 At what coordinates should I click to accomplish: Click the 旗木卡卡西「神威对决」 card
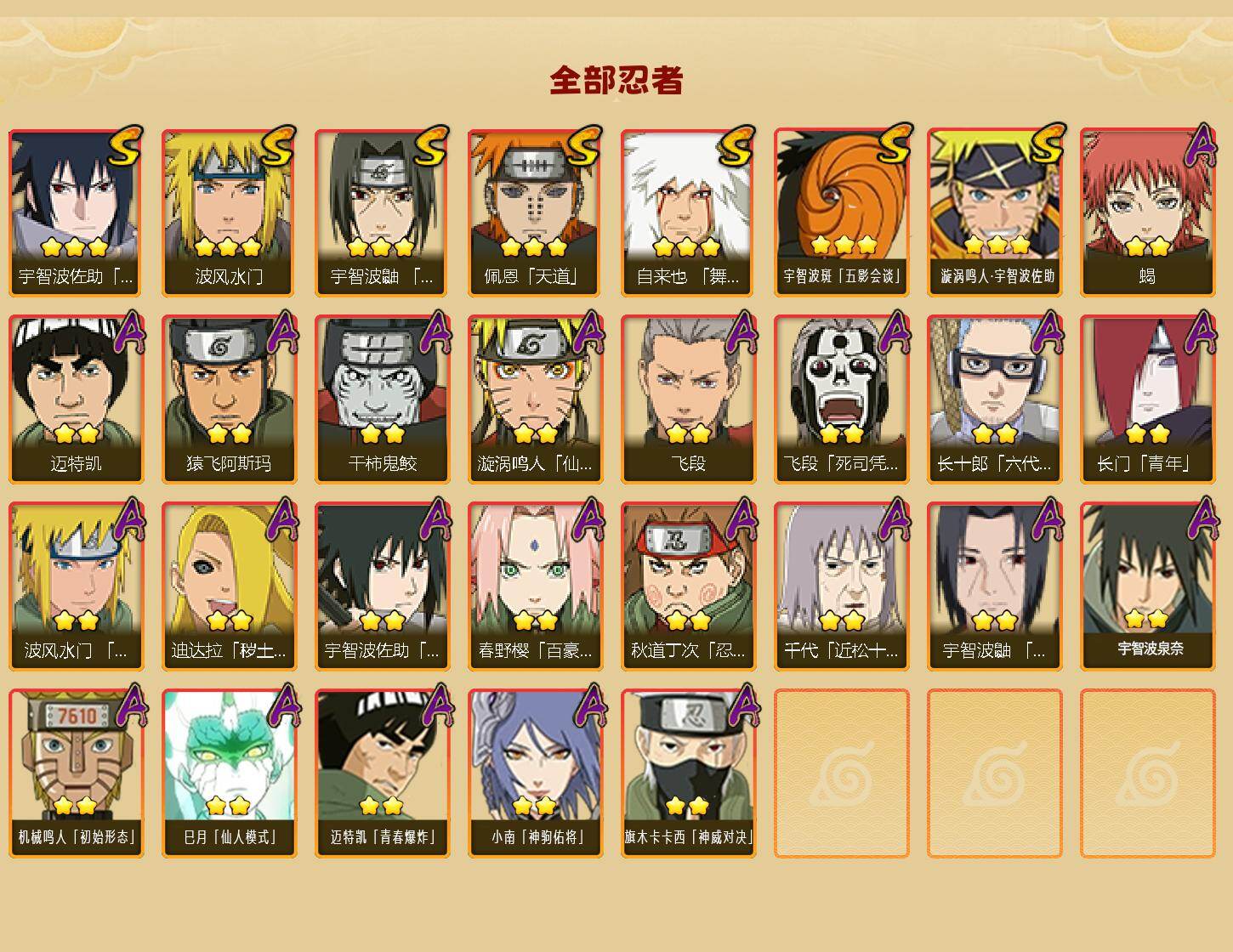(689, 773)
